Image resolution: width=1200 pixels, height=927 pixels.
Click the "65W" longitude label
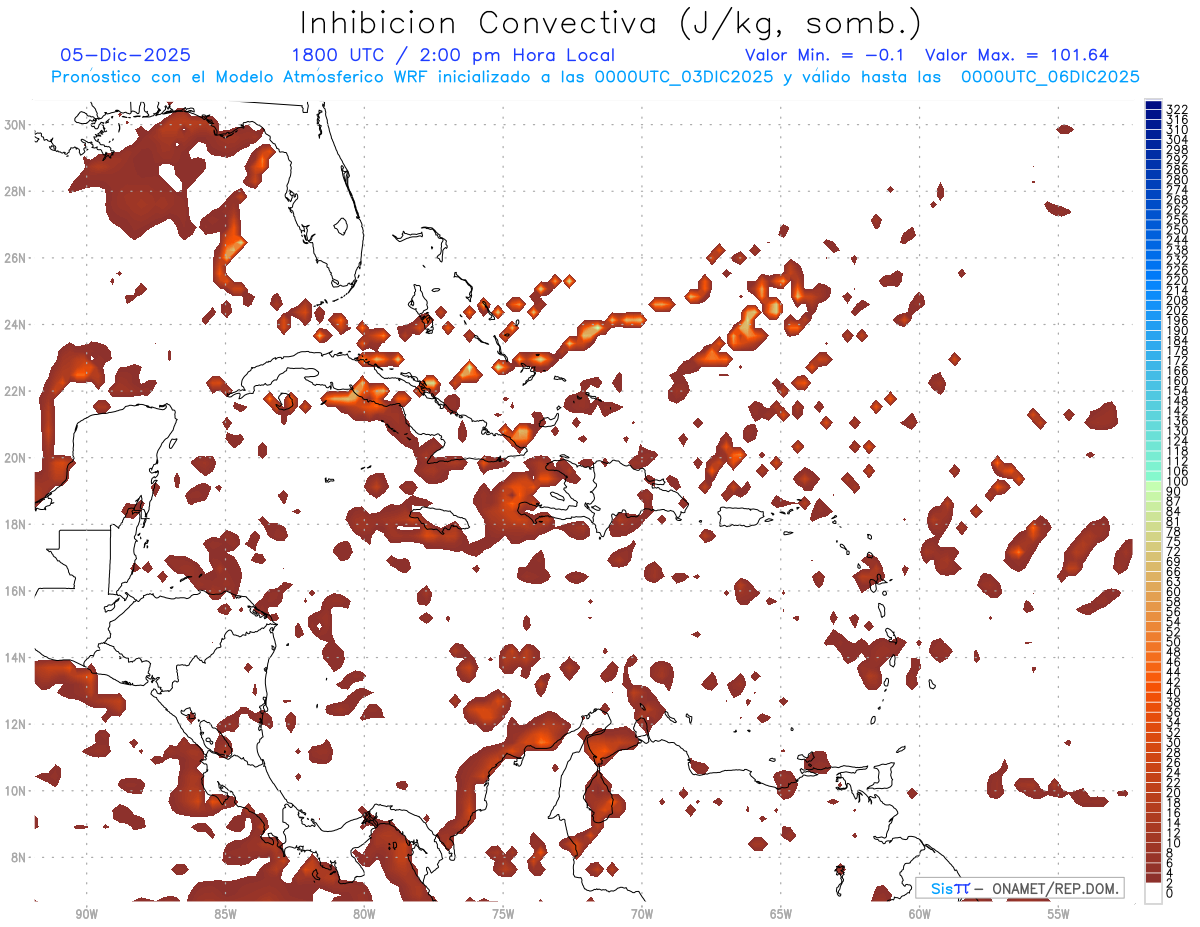click(x=781, y=914)
